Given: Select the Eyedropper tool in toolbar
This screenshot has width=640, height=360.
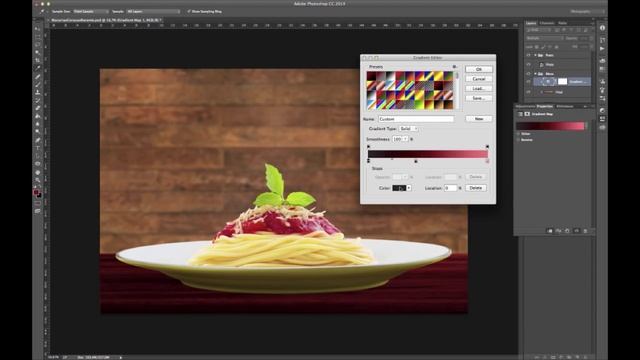Looking at the screenshot, I should (38, 68).
